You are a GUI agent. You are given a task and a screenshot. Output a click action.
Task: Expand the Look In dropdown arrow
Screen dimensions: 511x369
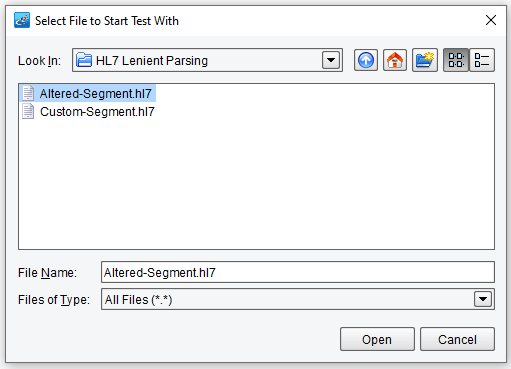pyautogui.click(x=331, y=60)
